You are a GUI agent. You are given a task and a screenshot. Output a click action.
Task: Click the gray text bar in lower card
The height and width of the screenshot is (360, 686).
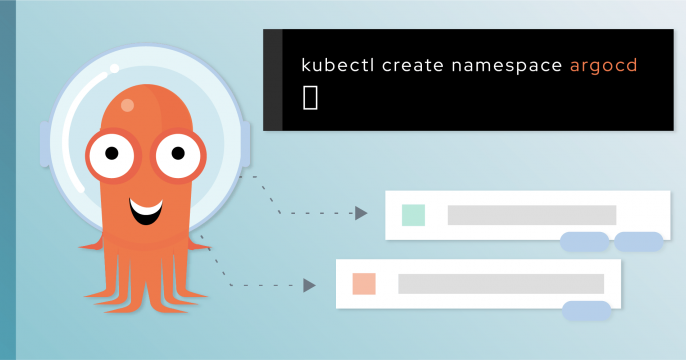(x=501, y=283)
